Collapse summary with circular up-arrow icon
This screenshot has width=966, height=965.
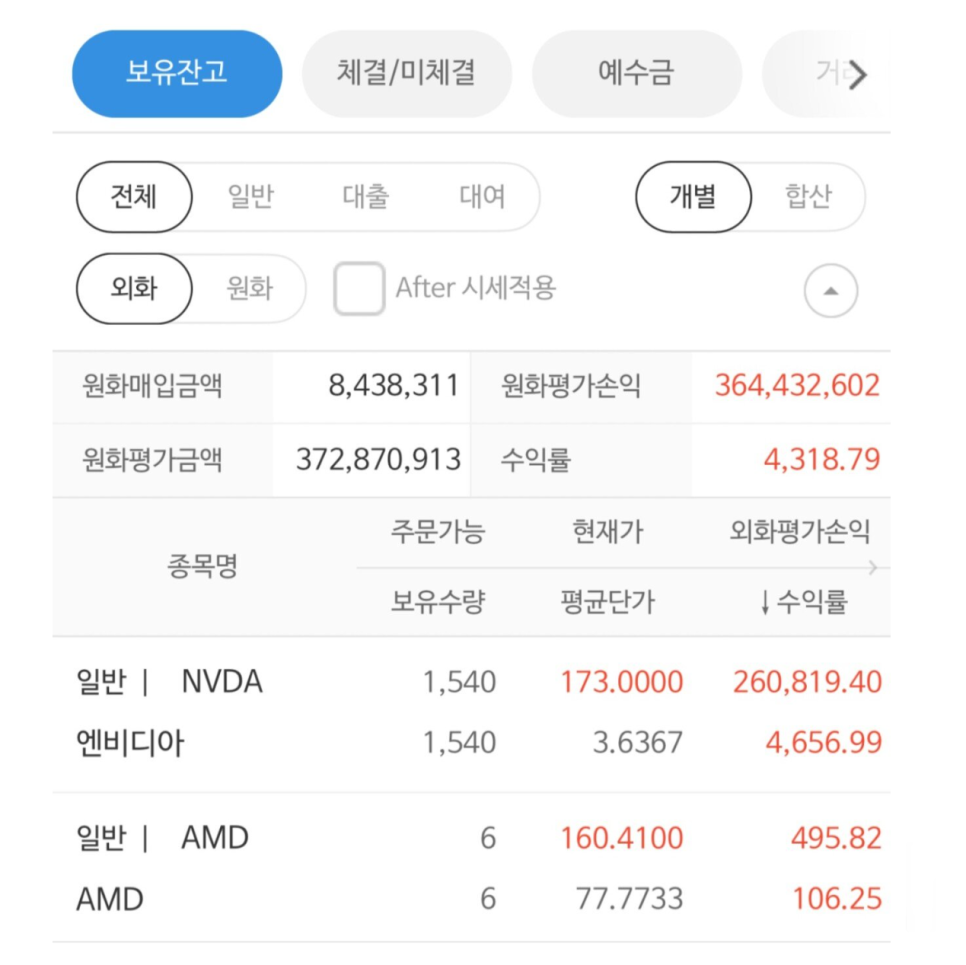830,290
